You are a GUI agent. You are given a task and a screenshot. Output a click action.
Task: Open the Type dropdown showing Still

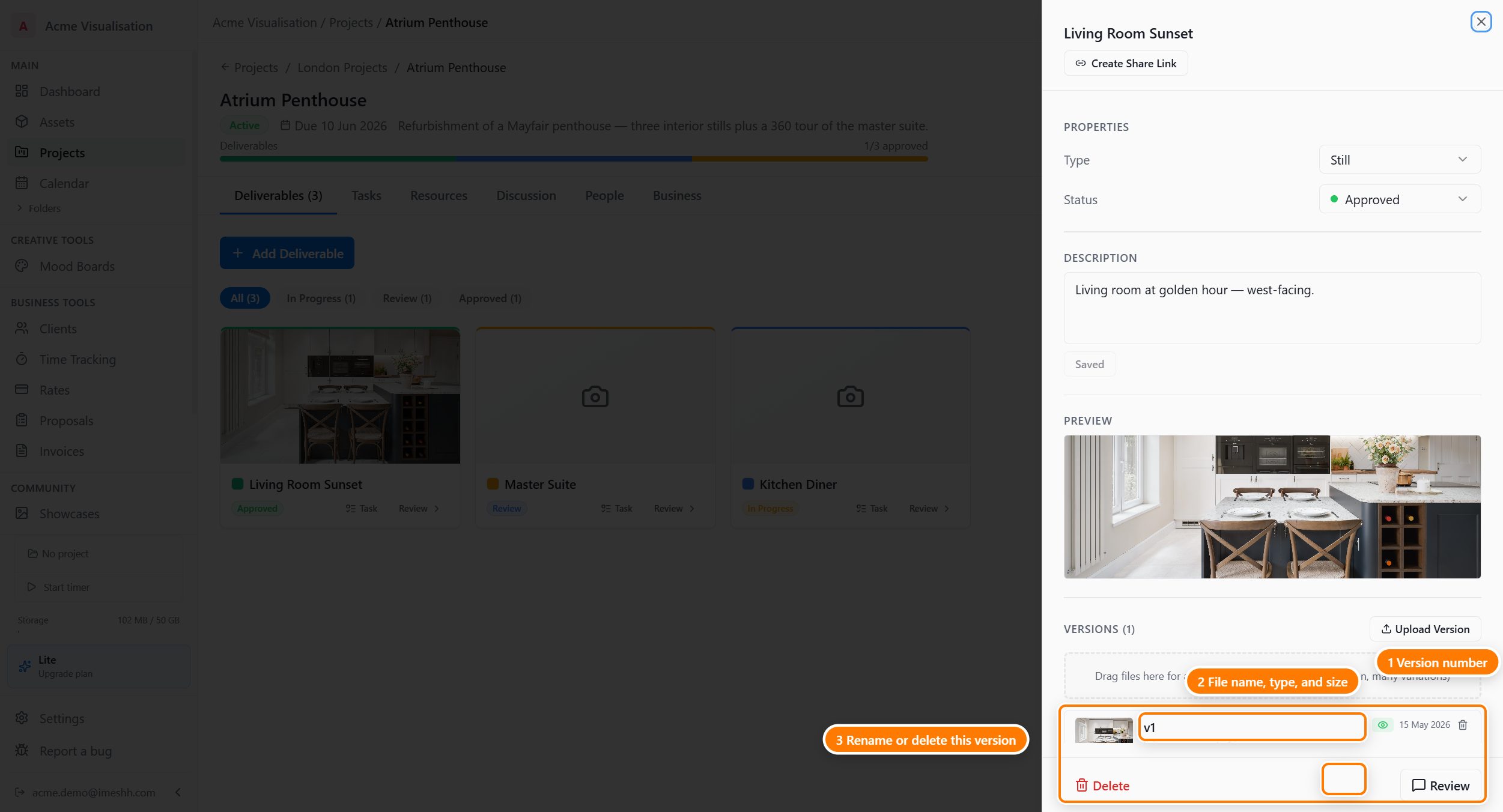pos(1400,160)
